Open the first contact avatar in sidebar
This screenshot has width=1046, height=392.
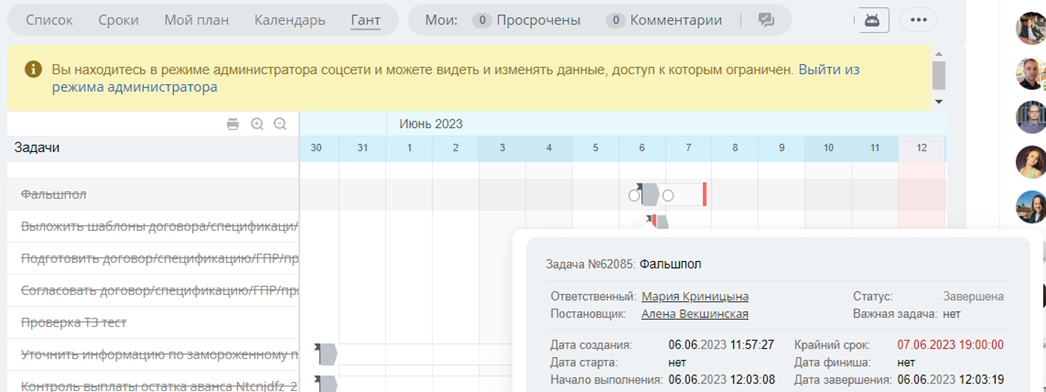tap(1031, 29)
